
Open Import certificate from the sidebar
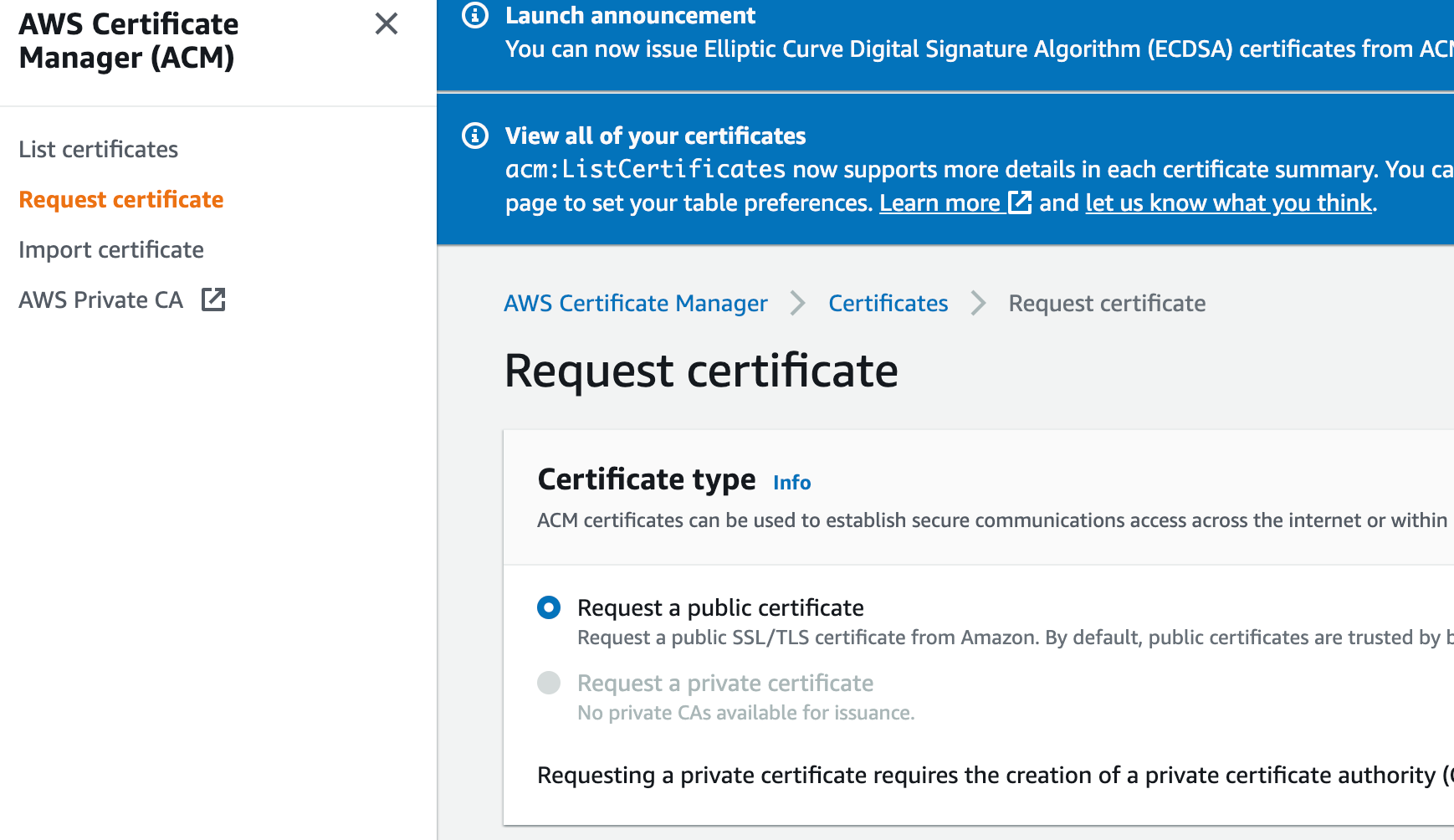coord(110,249)
